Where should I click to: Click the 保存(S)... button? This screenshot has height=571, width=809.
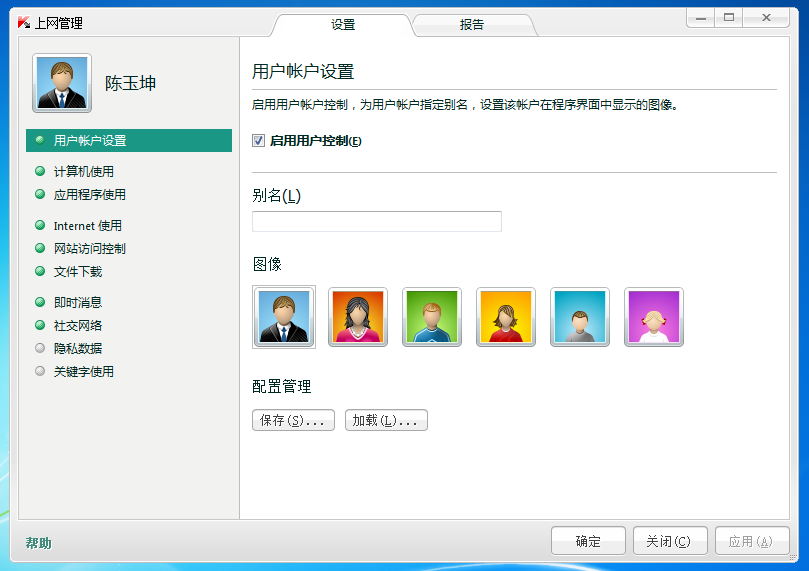pos(293,421)
